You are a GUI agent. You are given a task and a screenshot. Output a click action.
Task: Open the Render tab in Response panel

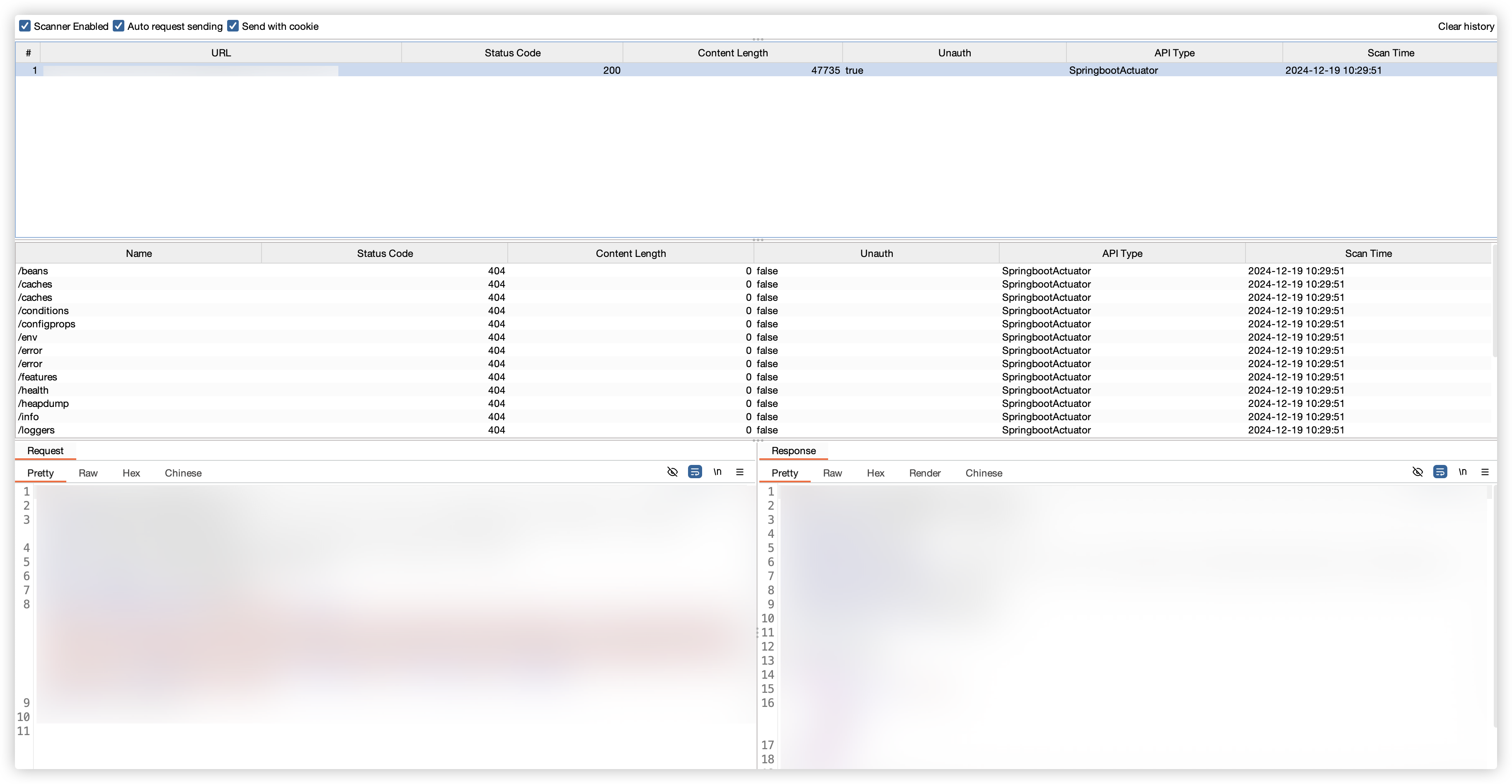click(924, 473)
